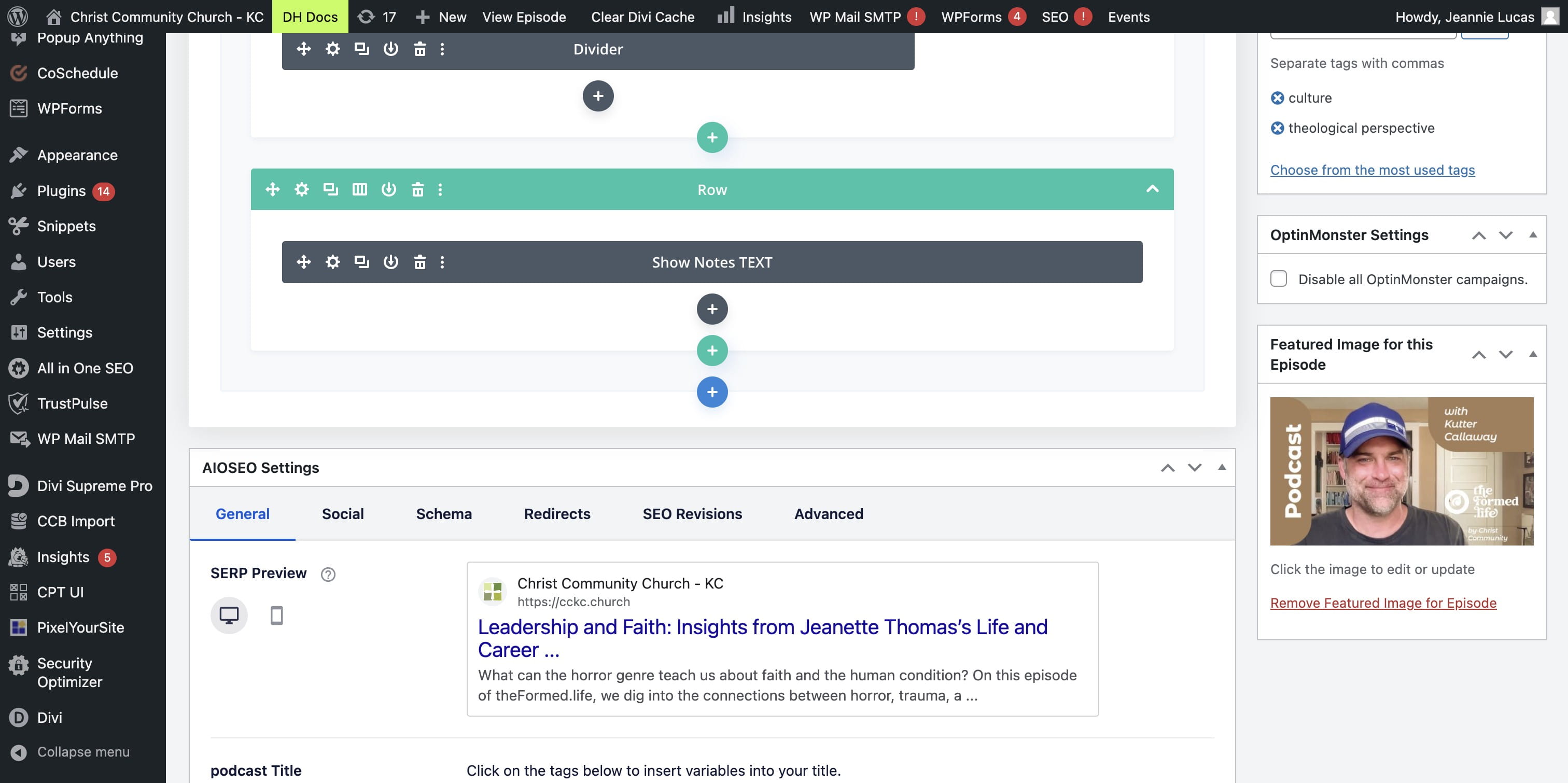Toggle OptinMonster Settings panel triangle

1533,235
